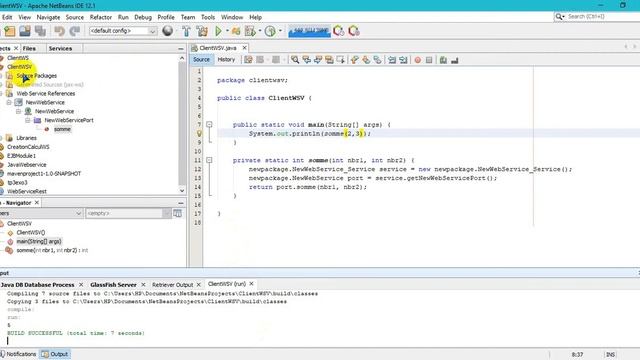The height and width of the screenshot is (360, 640).
Task: Run the project with green play icon
Action: 218,31
